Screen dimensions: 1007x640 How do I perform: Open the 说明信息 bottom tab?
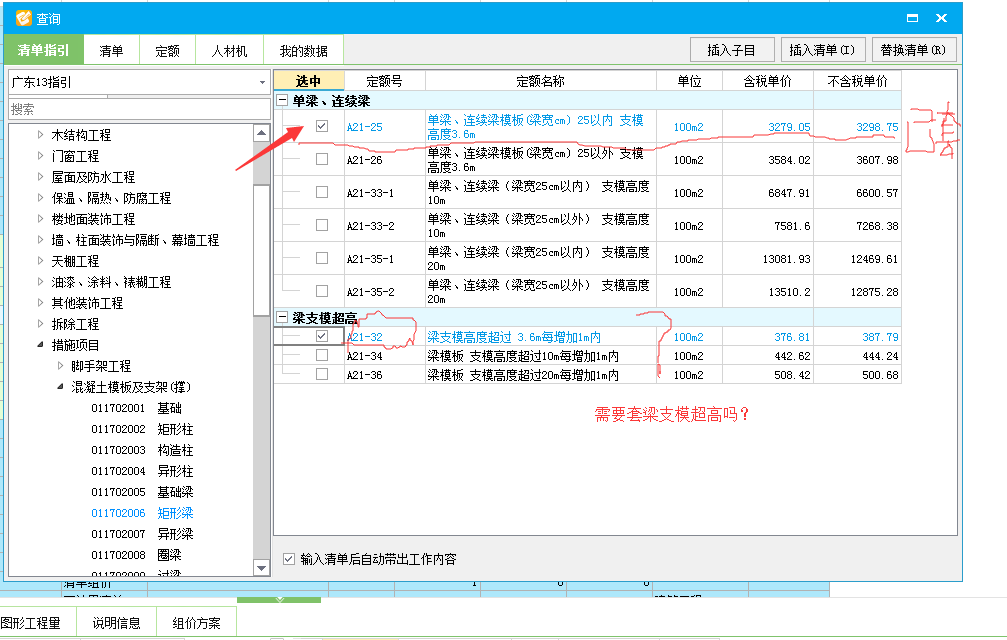[x=116, y=623]
